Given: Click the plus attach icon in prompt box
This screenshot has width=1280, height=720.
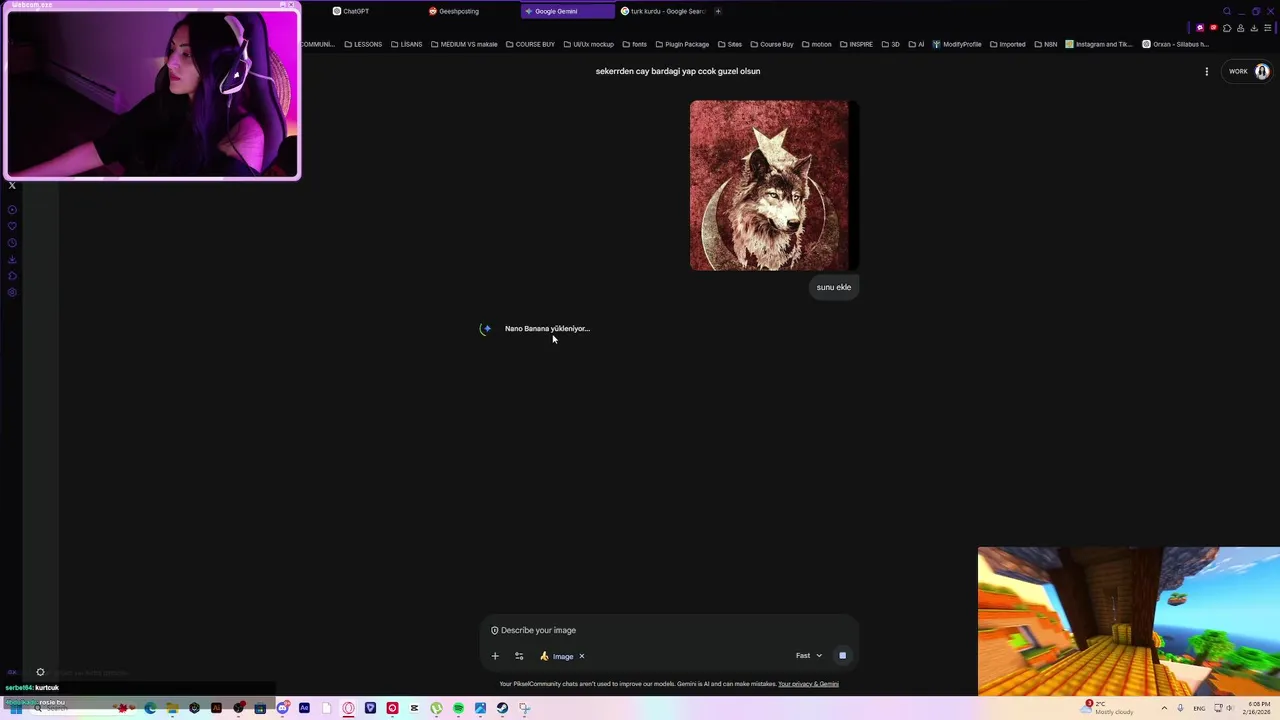Looking at the screenshot, I should (x=495, y=656).
